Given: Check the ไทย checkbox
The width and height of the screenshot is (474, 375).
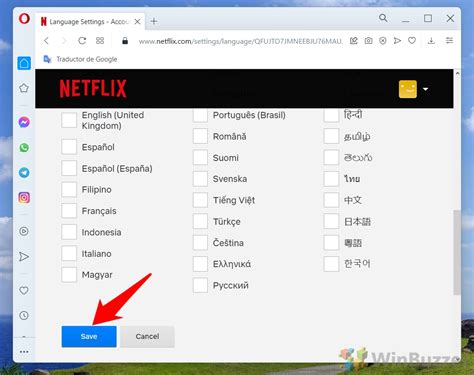Looking at the screenshot, I should pyautogui.click(x=331, y=179).
